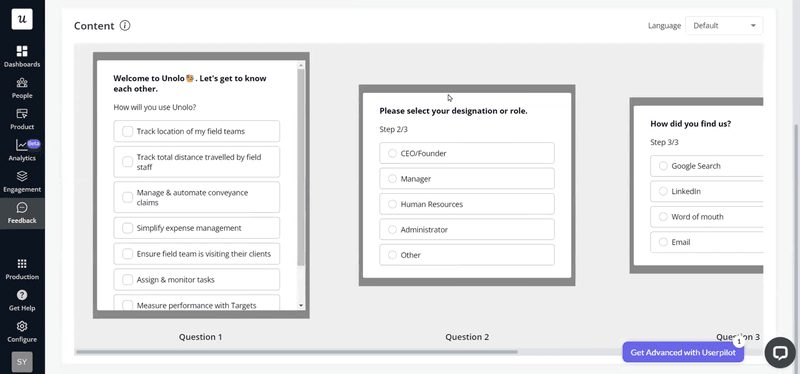Check 'Manage & automate conveyance claims'
Screen dimensions: 800x374
128,197
